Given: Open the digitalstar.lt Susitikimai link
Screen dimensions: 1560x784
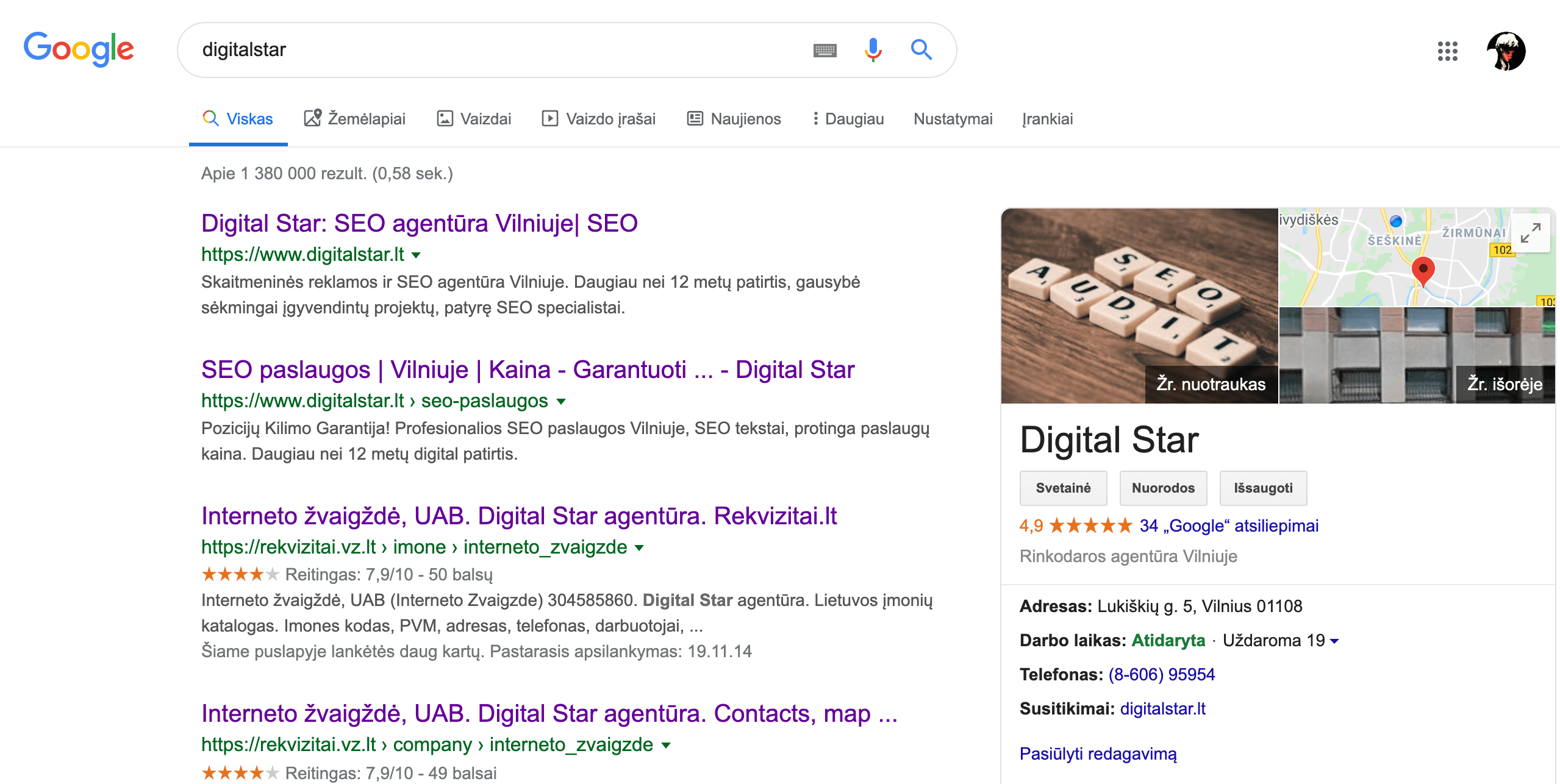Looking at the screenshot, I should click(1162, 708).
